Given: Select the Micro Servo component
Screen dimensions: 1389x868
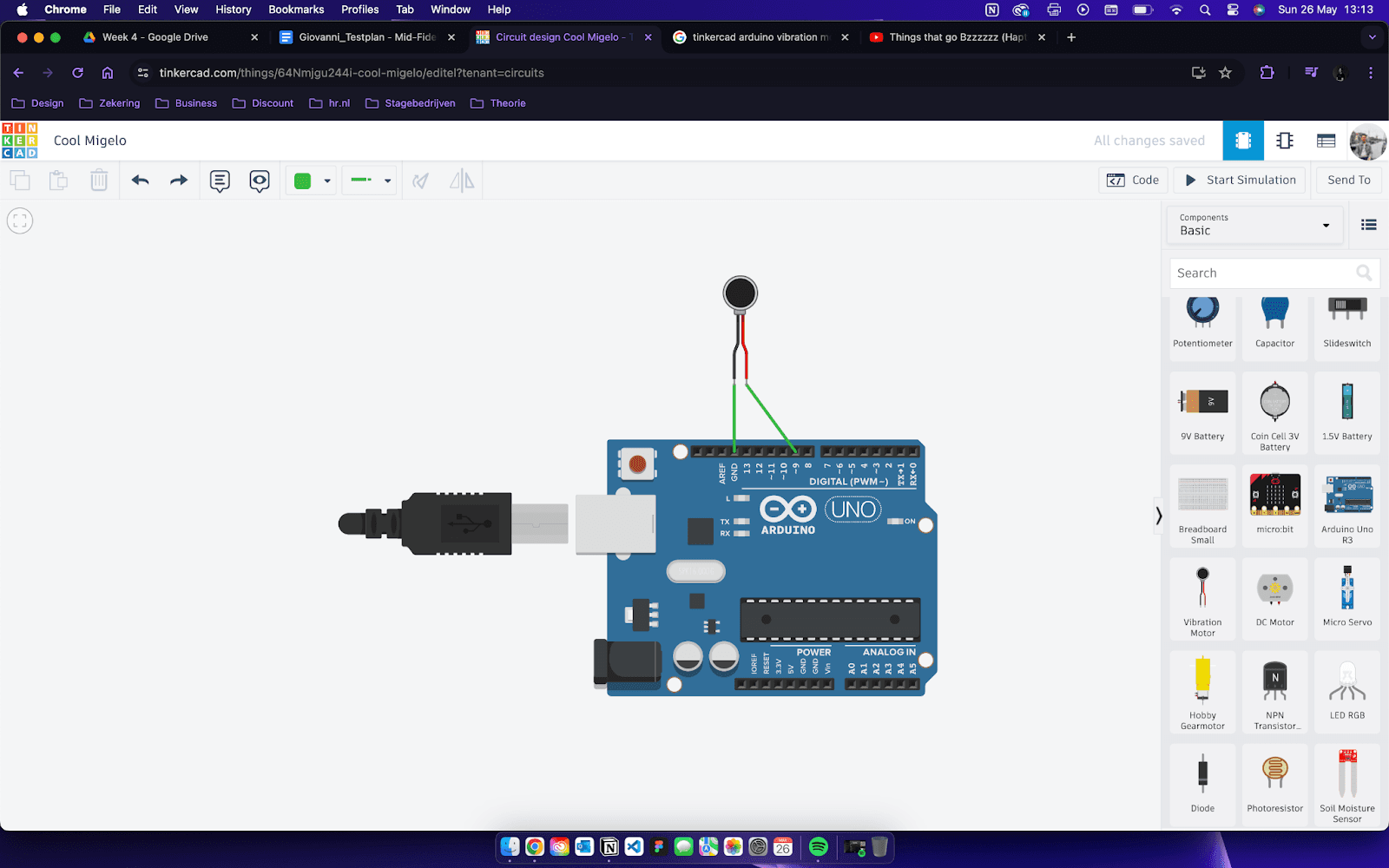Looking at the screenshot, I should (1347, 599).
